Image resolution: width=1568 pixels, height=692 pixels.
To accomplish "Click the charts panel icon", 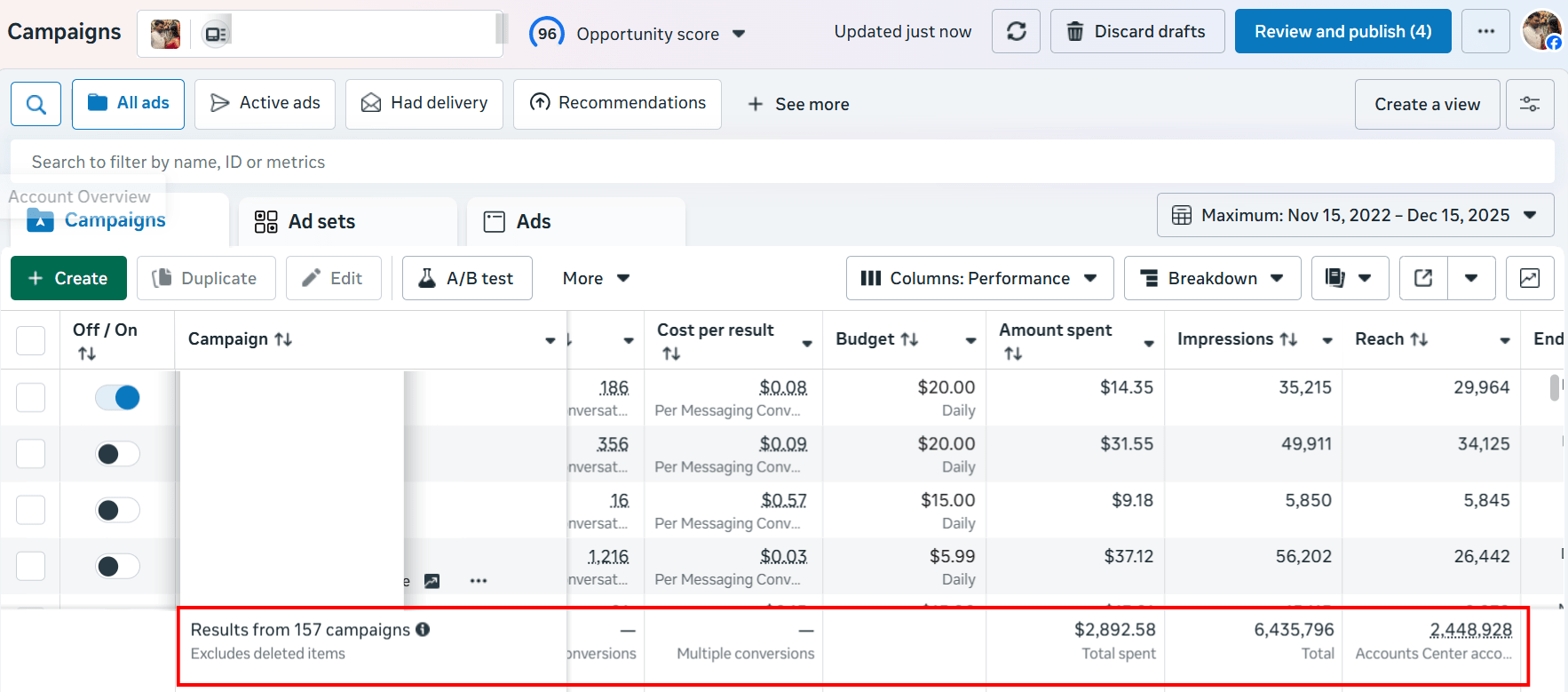I will (x=1529, y=279).
